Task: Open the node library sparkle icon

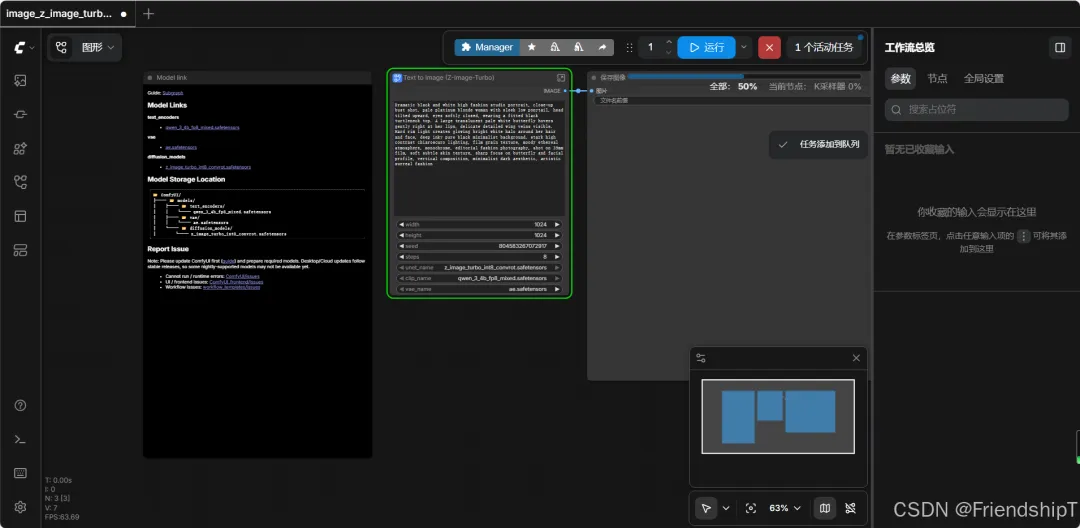Action: tap(20, 148)
